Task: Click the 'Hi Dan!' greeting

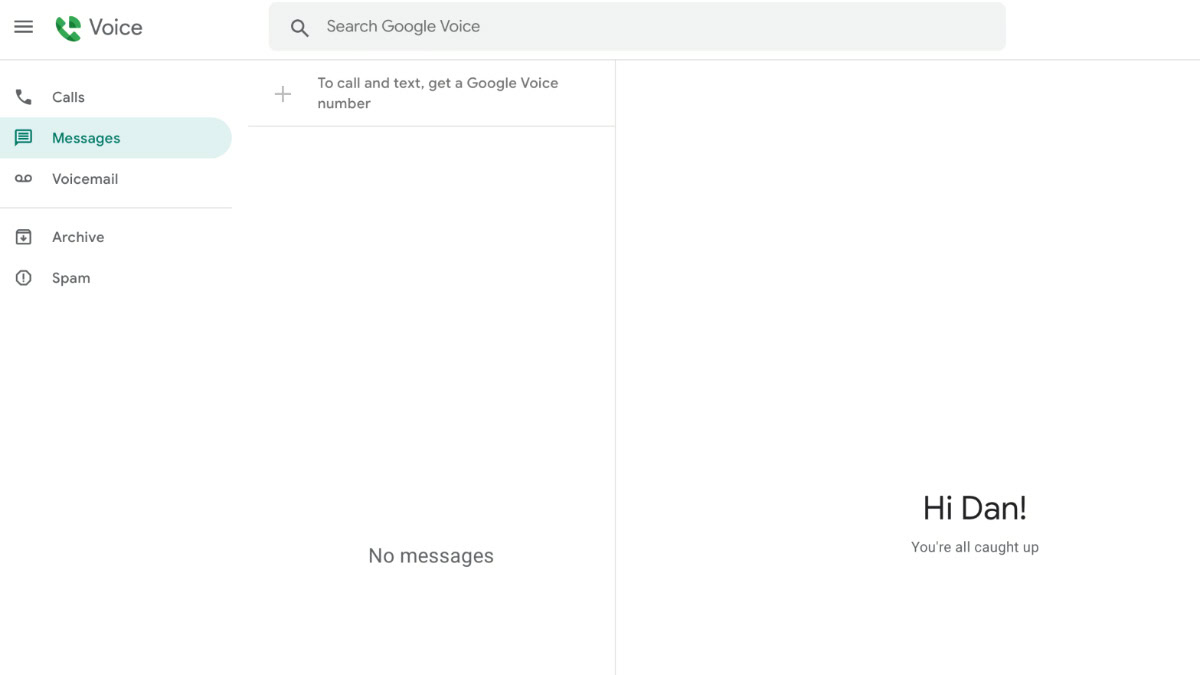Action: (975, 508)
